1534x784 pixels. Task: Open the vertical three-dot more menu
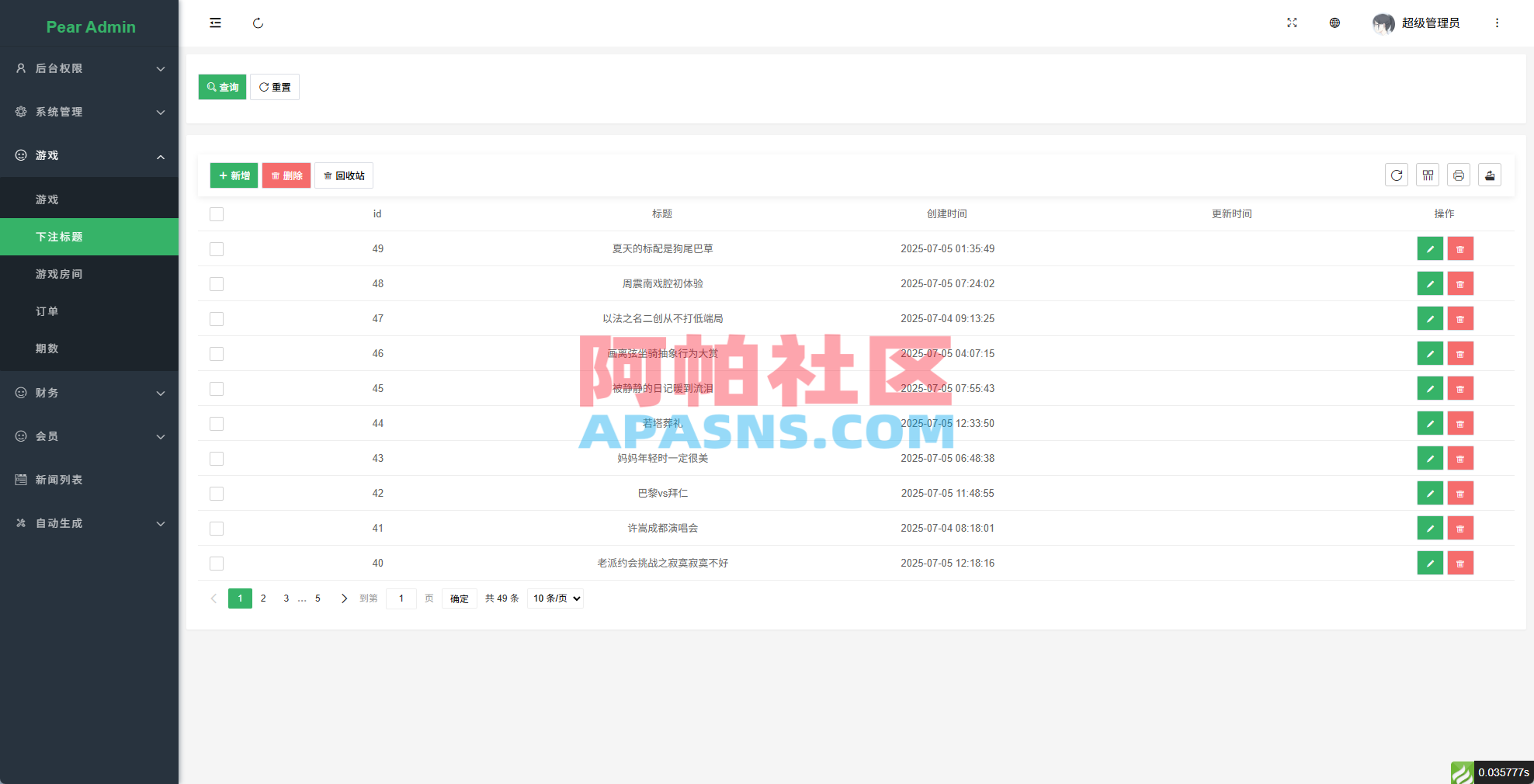click(1497, 23)
